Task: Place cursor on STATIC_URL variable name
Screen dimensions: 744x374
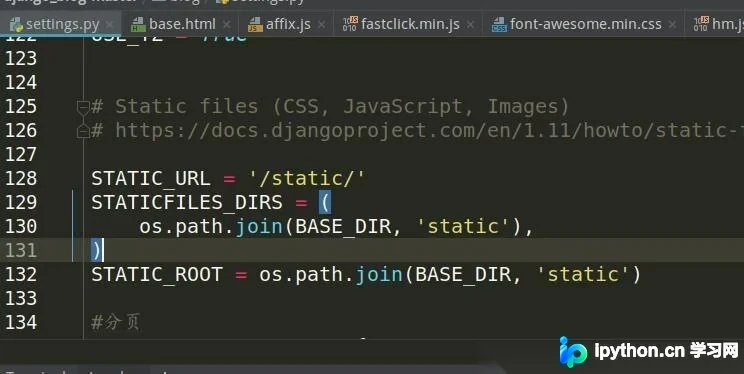Action: pyautogui.click(x=151, y=179)
